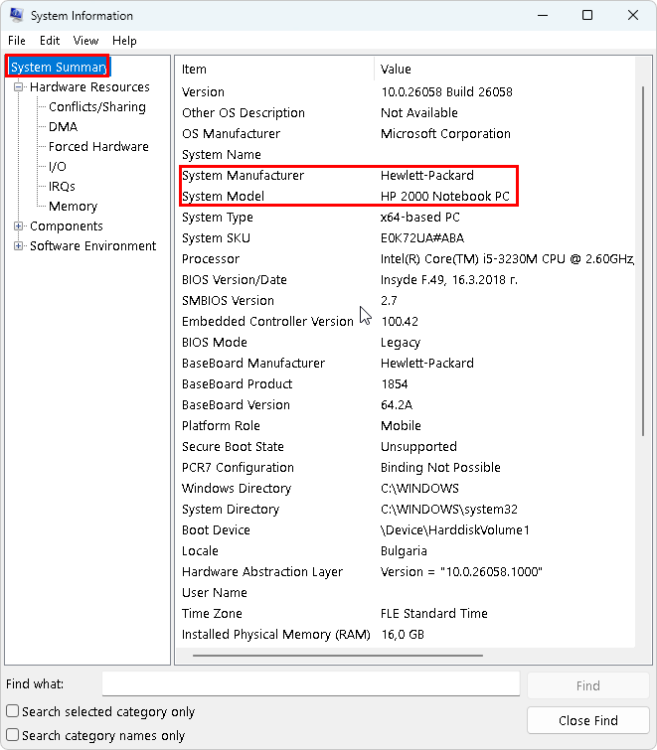
Task: Select the Secure Boot State row
Action: tap(405, 447)
